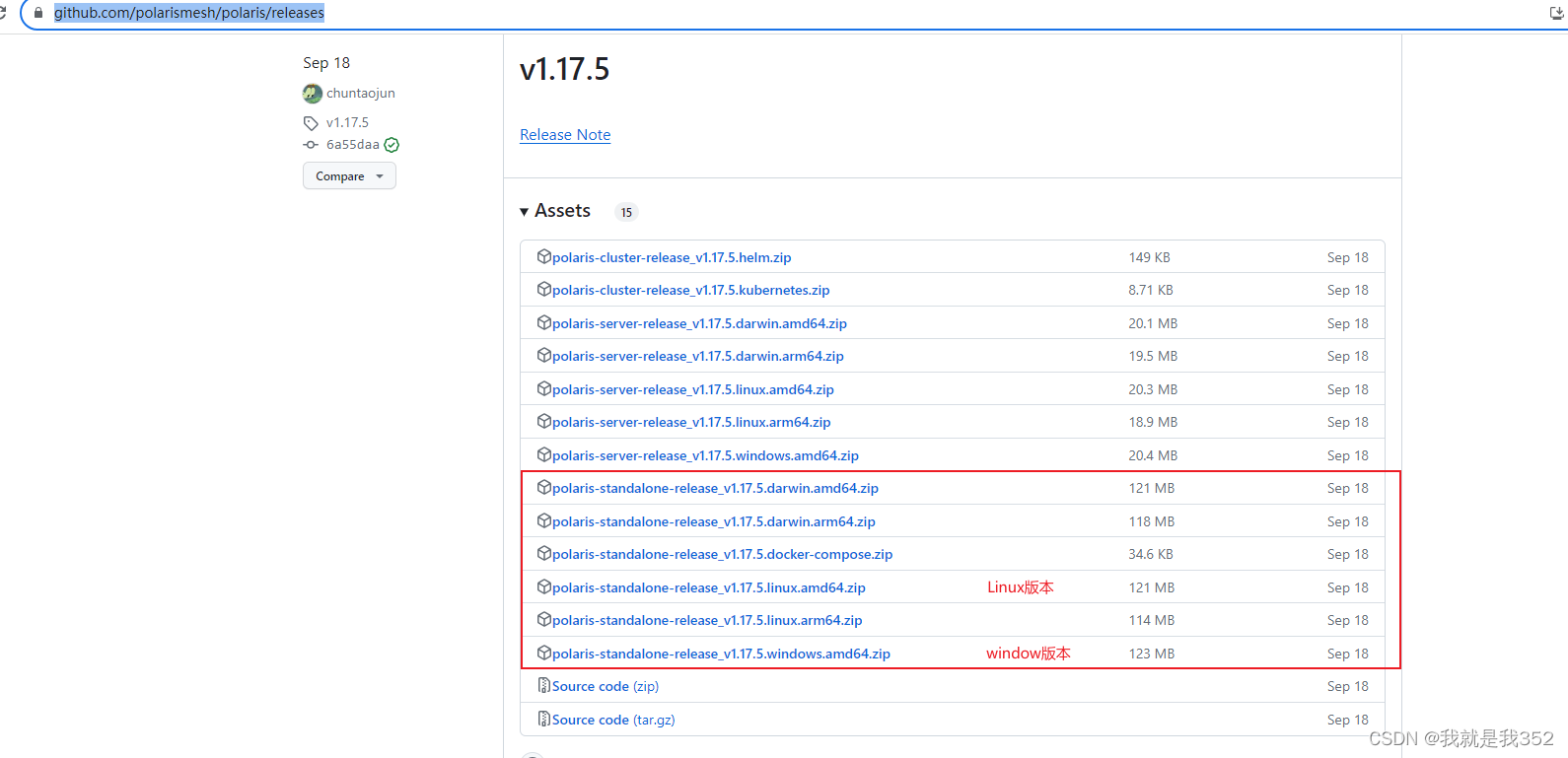
Task: Click file icon for Source code (zip)
Action: pyautogui.click(x=543, y=685)
